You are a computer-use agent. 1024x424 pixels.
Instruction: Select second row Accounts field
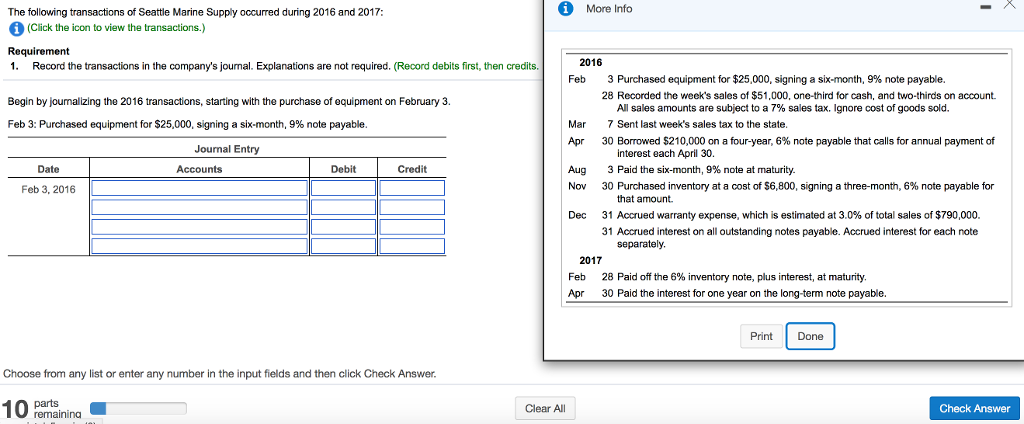pos(199,207)
